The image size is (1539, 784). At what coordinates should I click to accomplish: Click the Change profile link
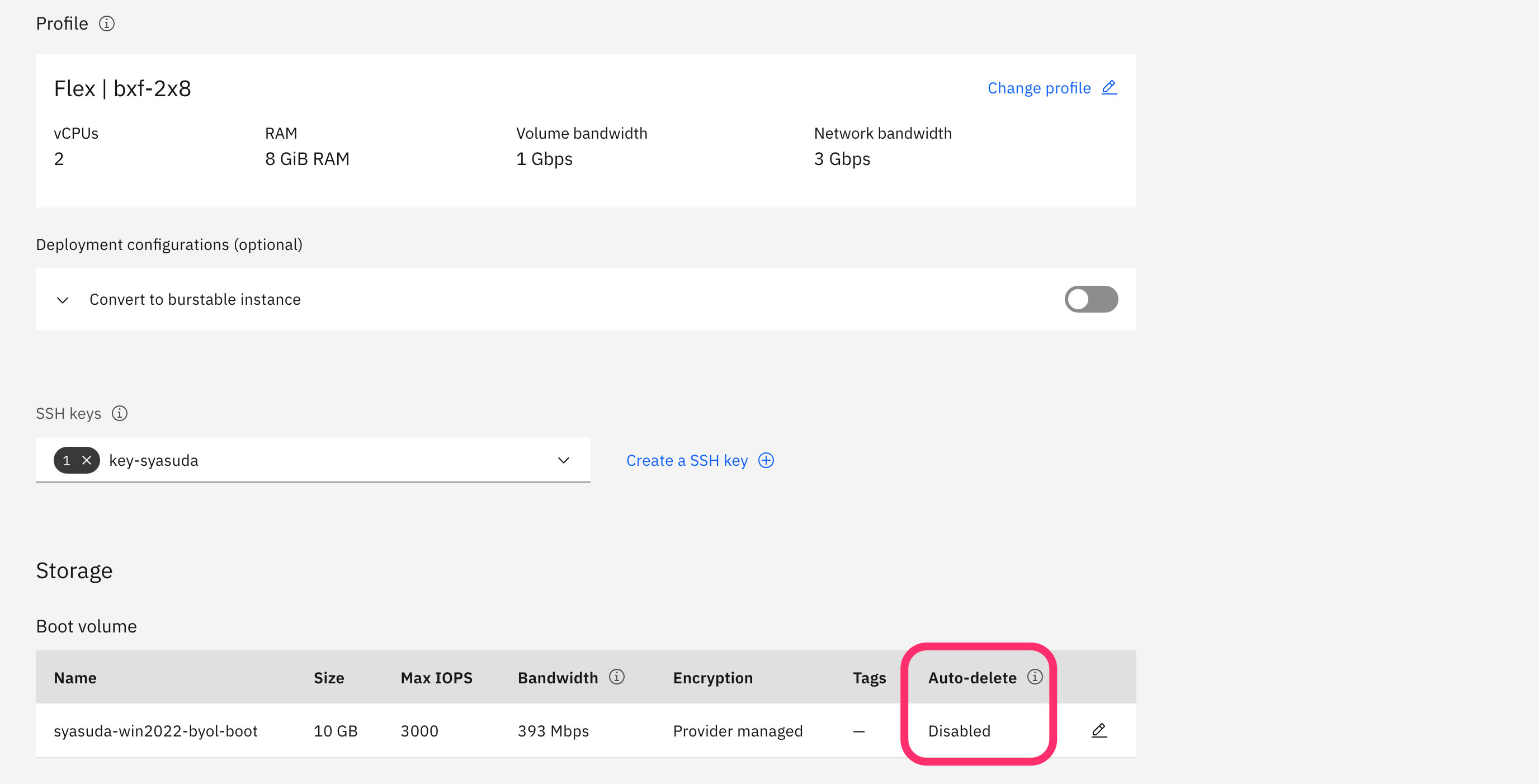(x=1038, y=88)
